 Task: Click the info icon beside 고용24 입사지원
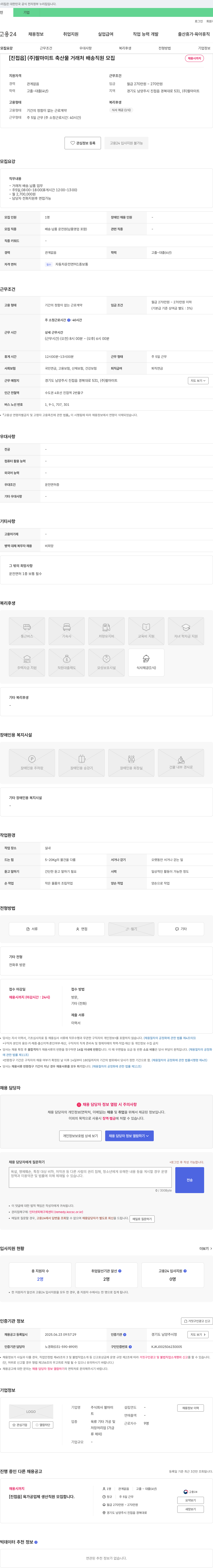pyautogui.click(x=185, y=1271)
